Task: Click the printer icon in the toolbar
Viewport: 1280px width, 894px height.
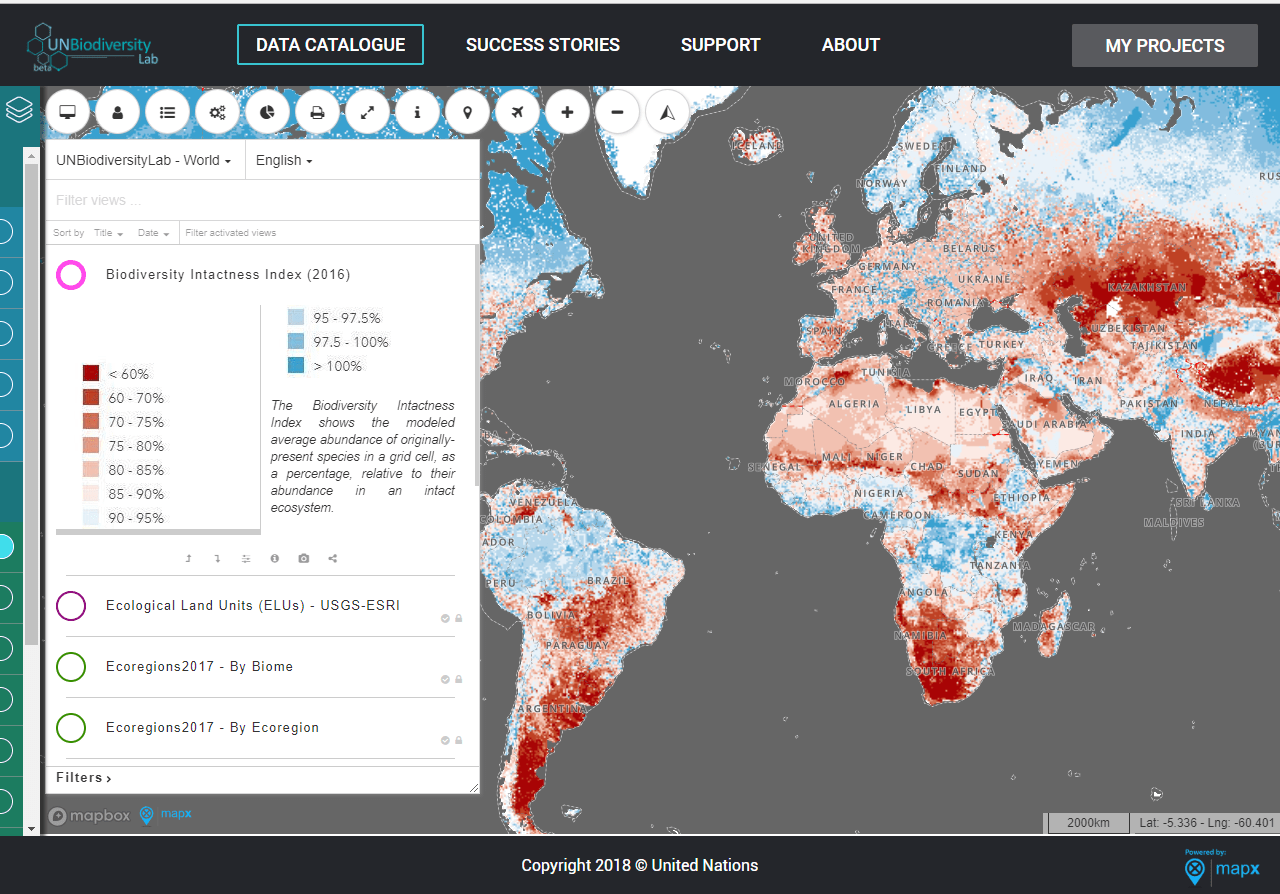Action: coord(318,112)
